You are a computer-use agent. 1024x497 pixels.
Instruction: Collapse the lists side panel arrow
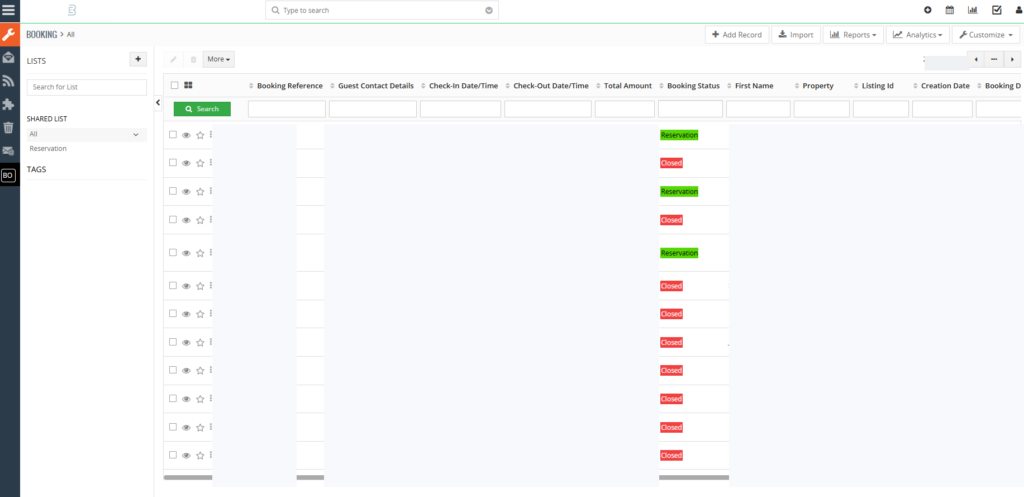(x=158, y=103)
